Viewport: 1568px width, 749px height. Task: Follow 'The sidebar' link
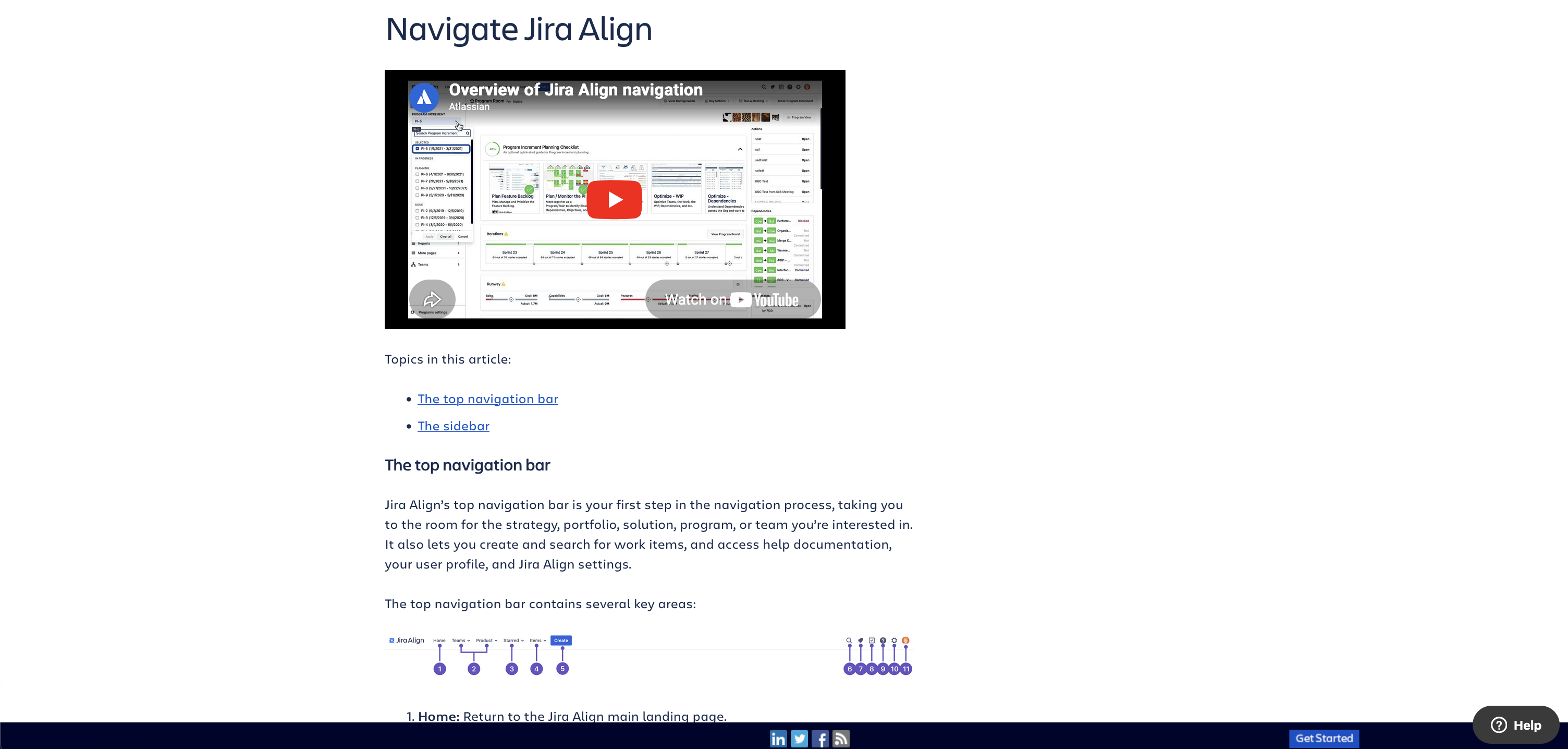pos(454,426)
